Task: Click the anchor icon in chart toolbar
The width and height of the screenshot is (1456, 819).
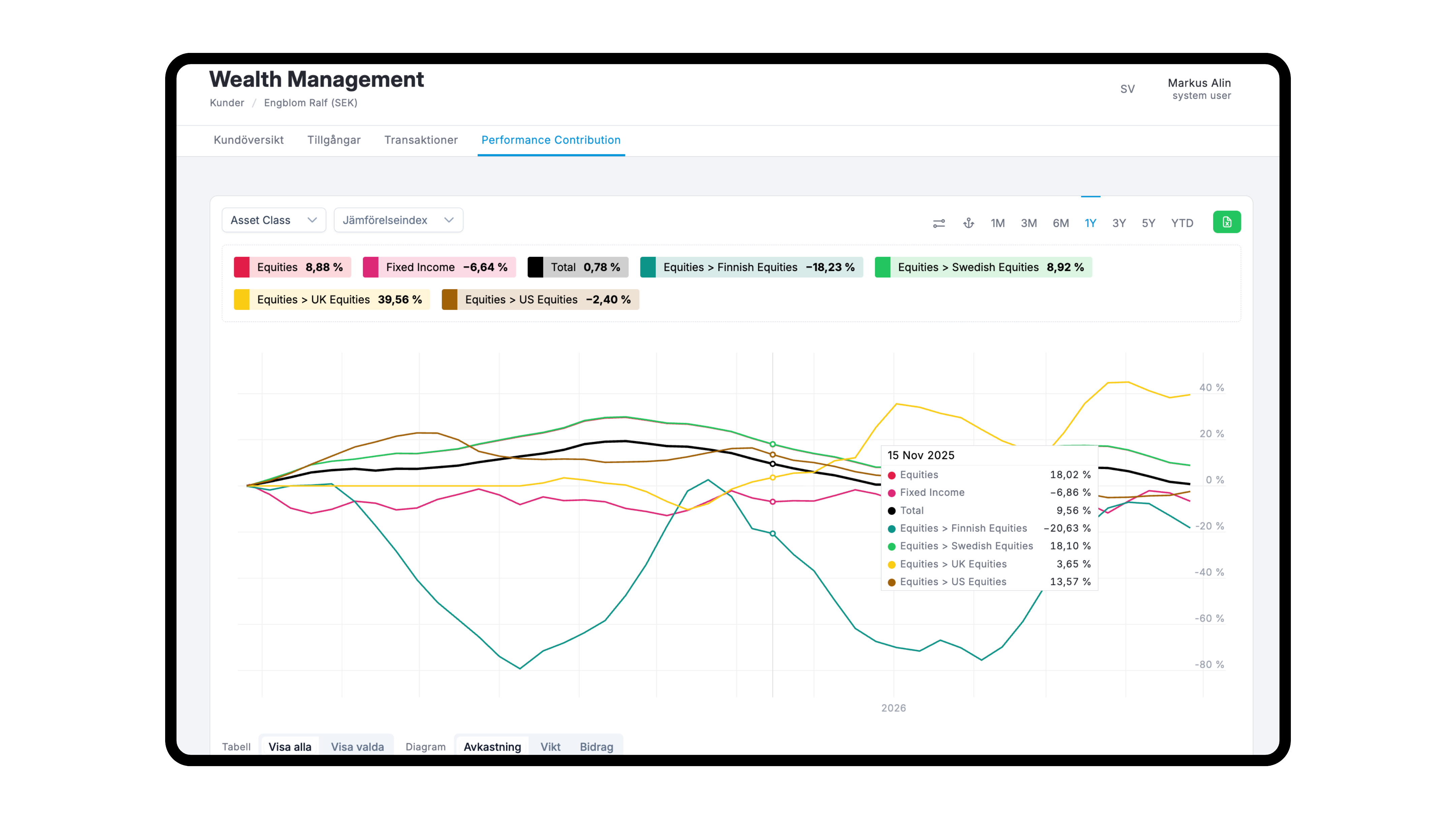Action: (968, 223)
